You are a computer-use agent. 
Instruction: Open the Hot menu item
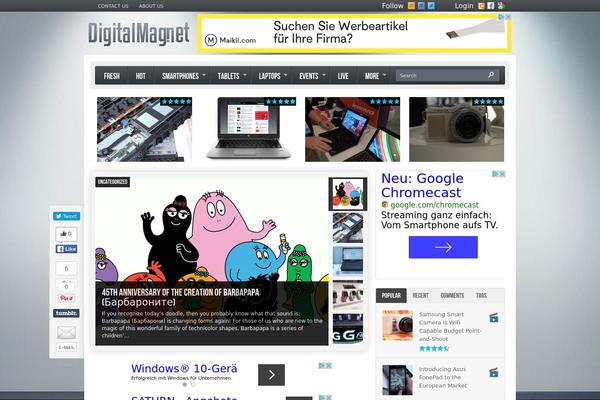(141, 76)
